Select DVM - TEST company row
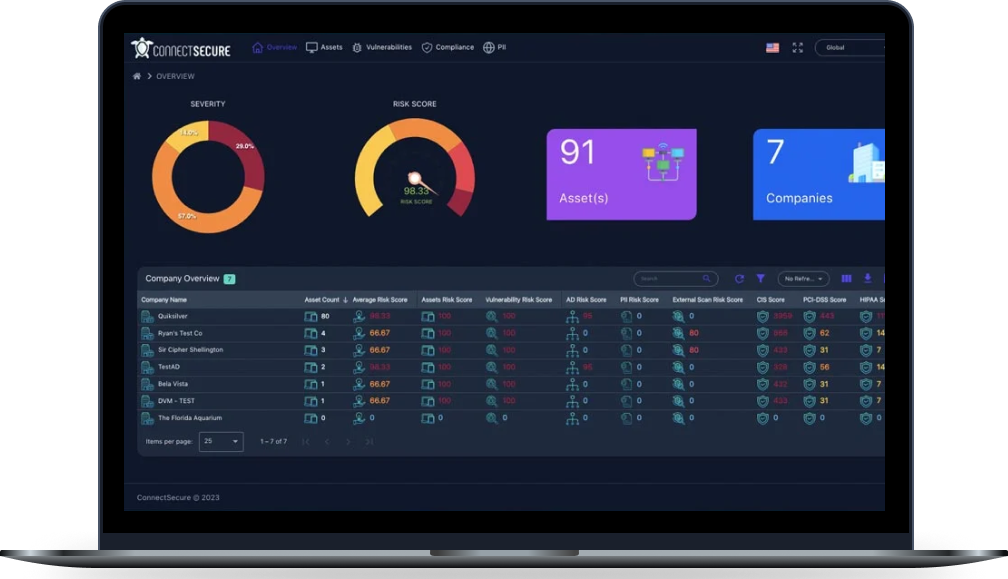Image resolution: width=1008 pixels, height=579 pixels. tap(511, 401)
